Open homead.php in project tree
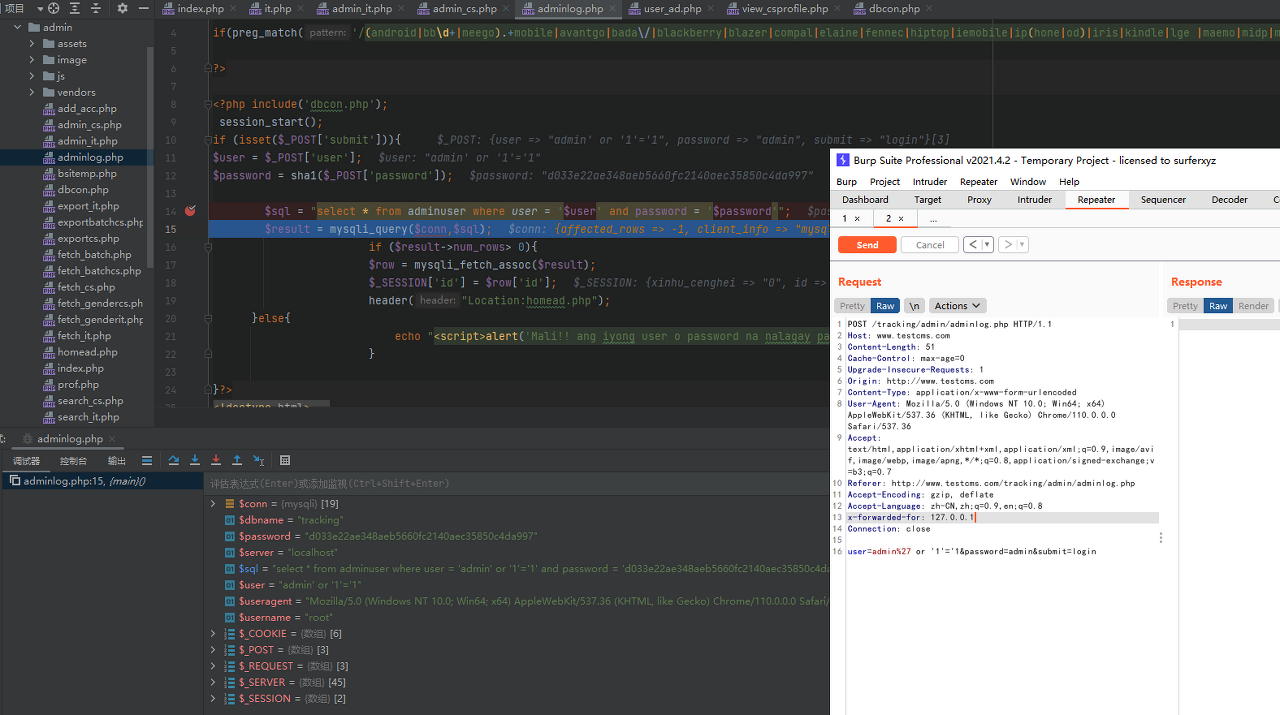The image size is (1280, 715). [x=87, y=352]
